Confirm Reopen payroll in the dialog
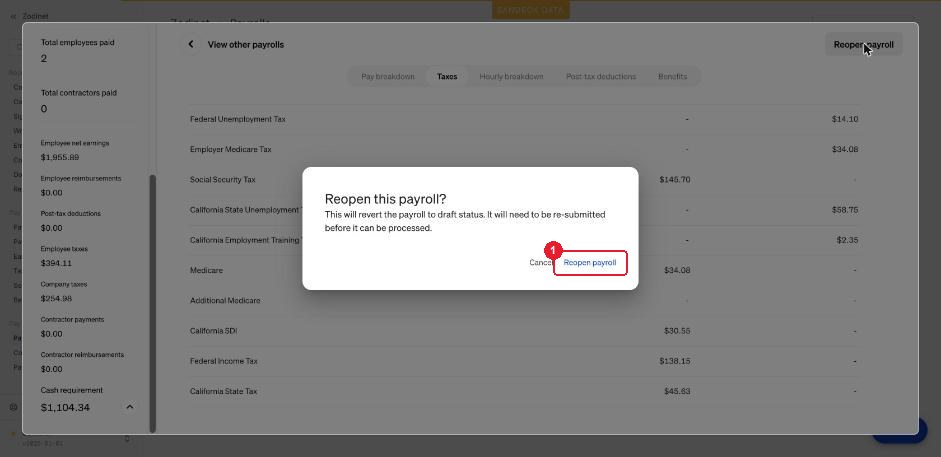This screenshot has width=941, height=457. [x=590, y=263]
